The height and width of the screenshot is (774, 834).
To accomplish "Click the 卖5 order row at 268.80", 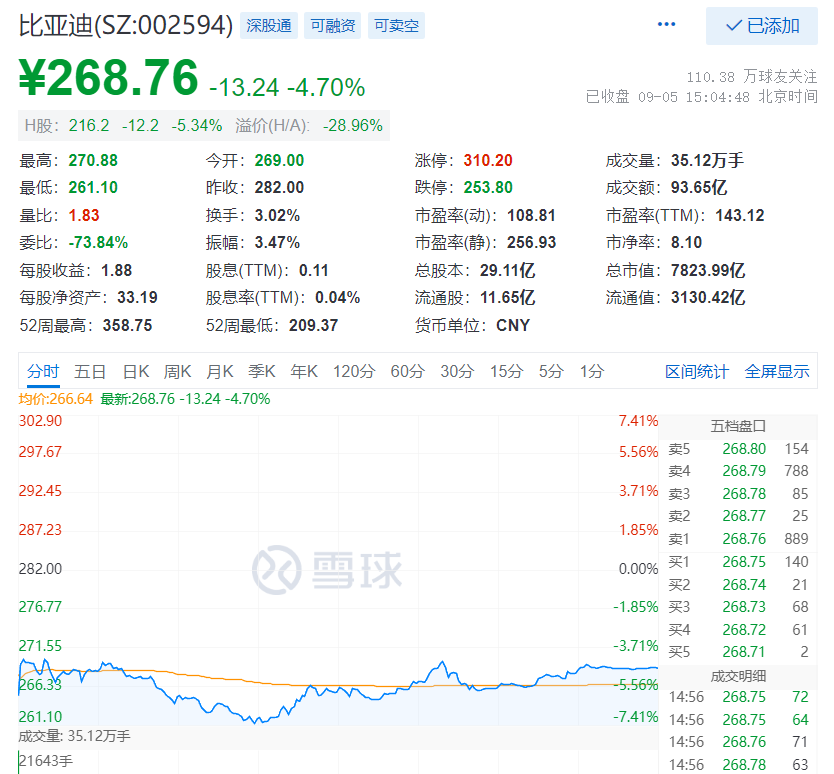I will (x=738, y=449).
